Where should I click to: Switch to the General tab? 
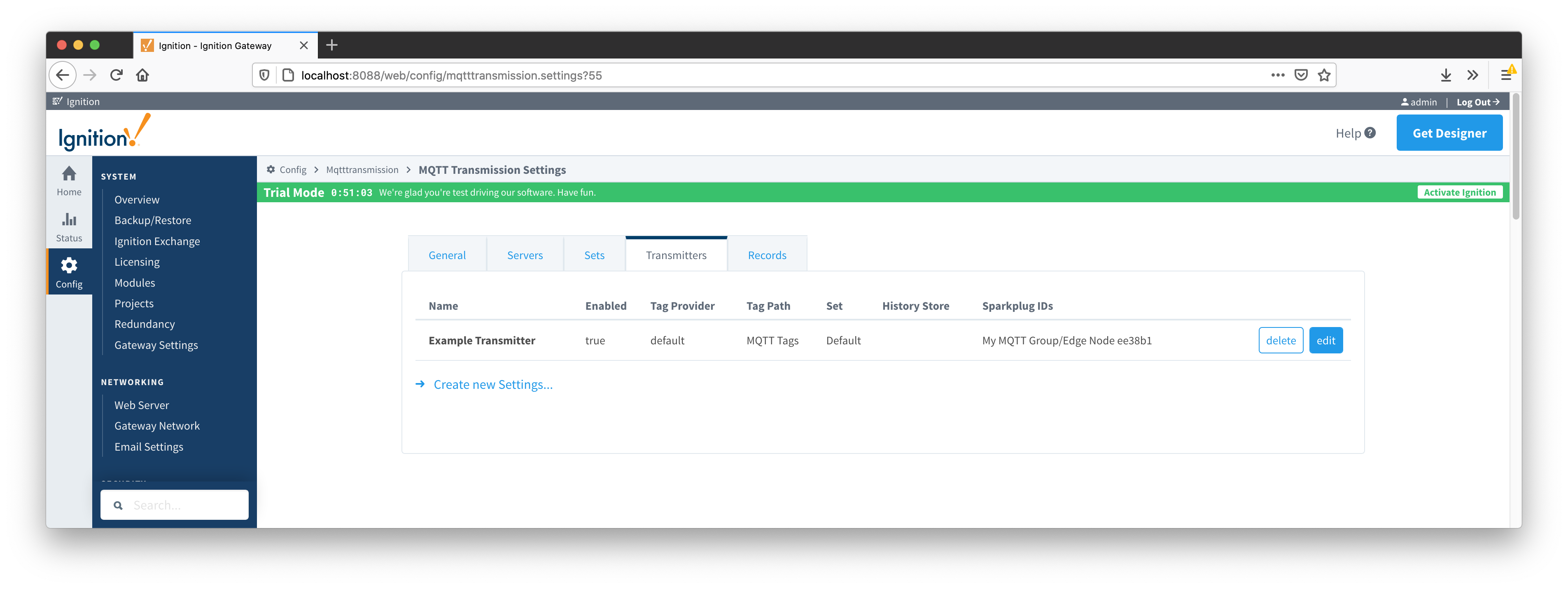[447, 255]
